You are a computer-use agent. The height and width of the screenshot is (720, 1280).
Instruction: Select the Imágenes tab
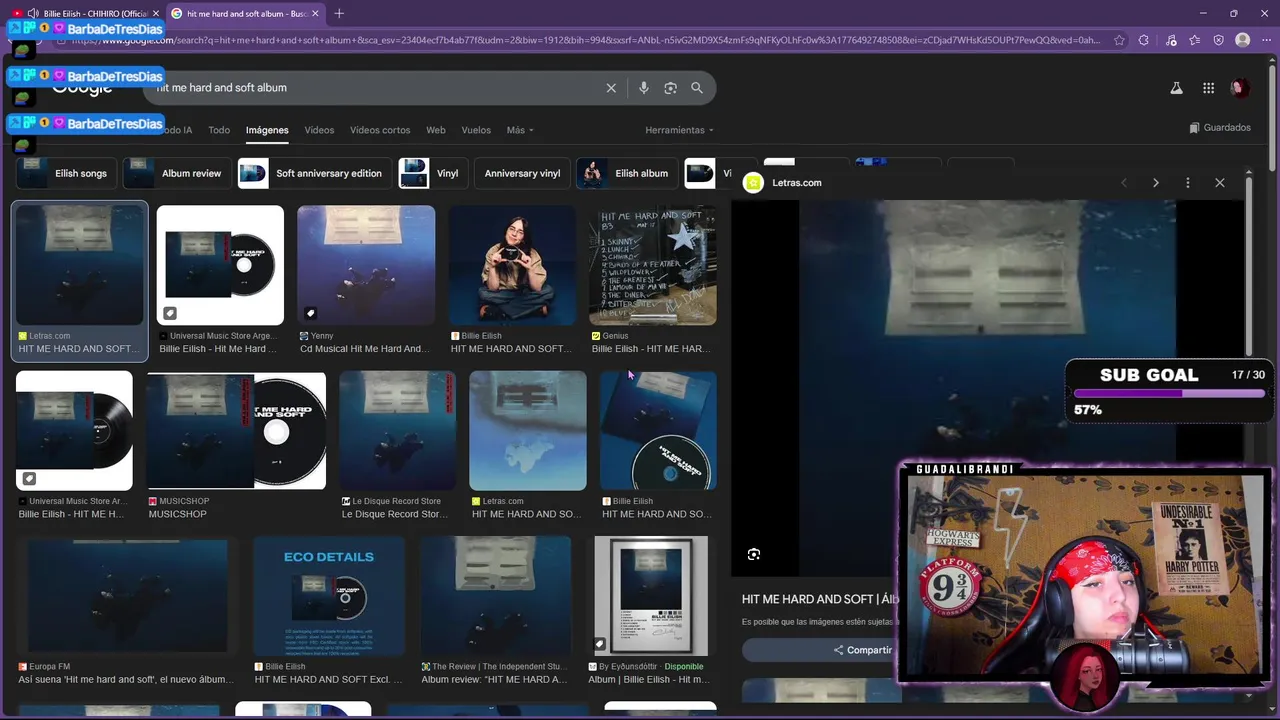(267, 130)
